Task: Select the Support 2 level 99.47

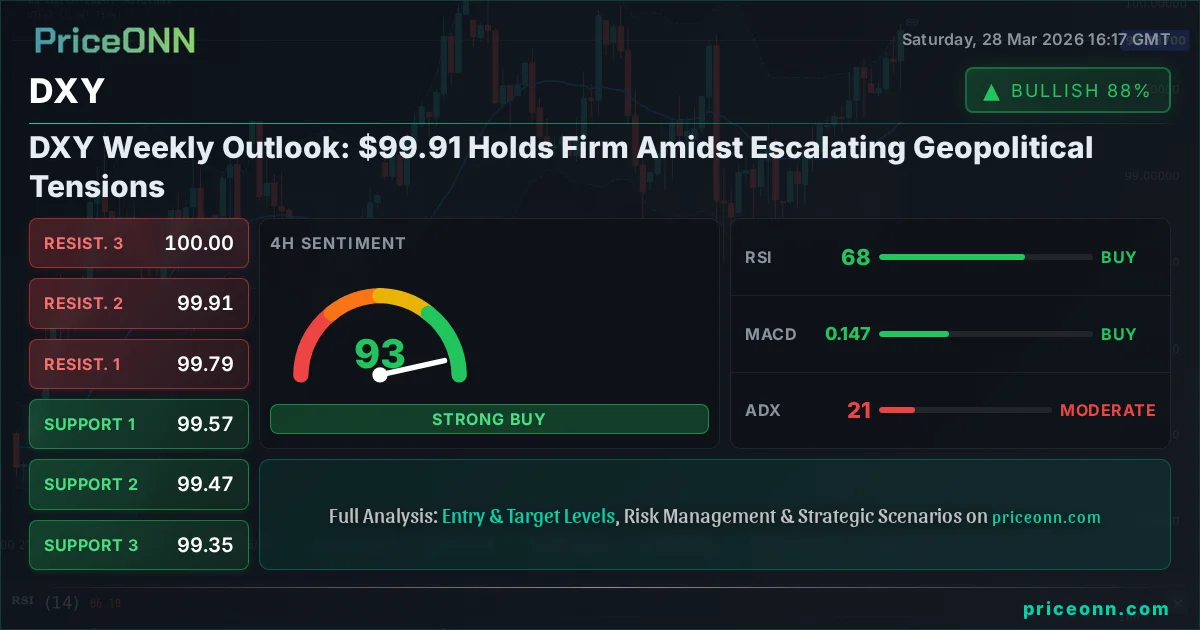Action: (139, 484)
